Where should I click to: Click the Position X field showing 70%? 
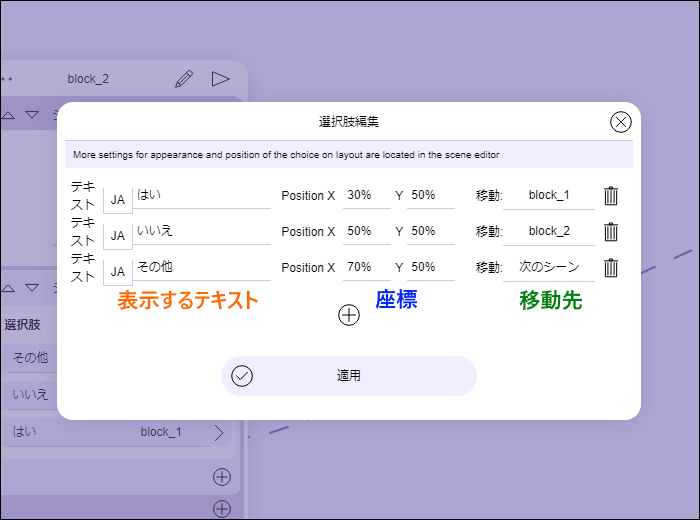[365, 267]
